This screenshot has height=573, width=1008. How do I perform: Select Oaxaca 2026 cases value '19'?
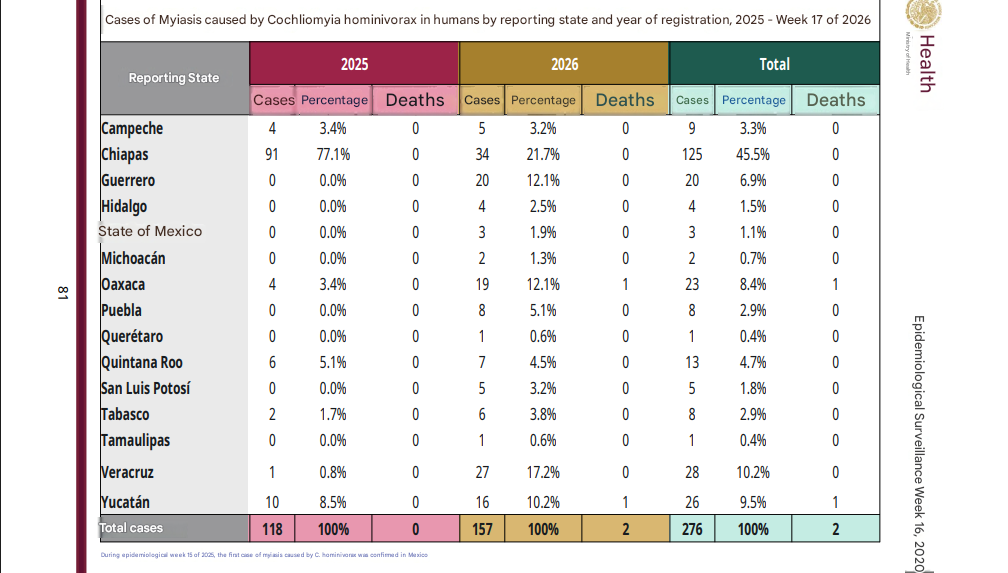click(x=482, y=284)
